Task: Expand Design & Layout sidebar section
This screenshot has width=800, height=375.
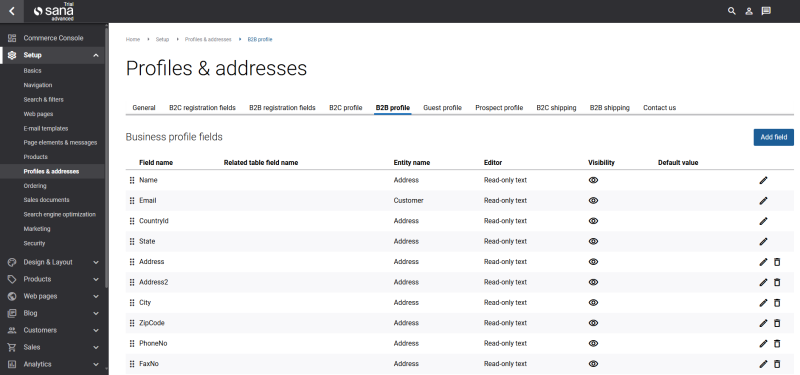Action: [95, 262]
